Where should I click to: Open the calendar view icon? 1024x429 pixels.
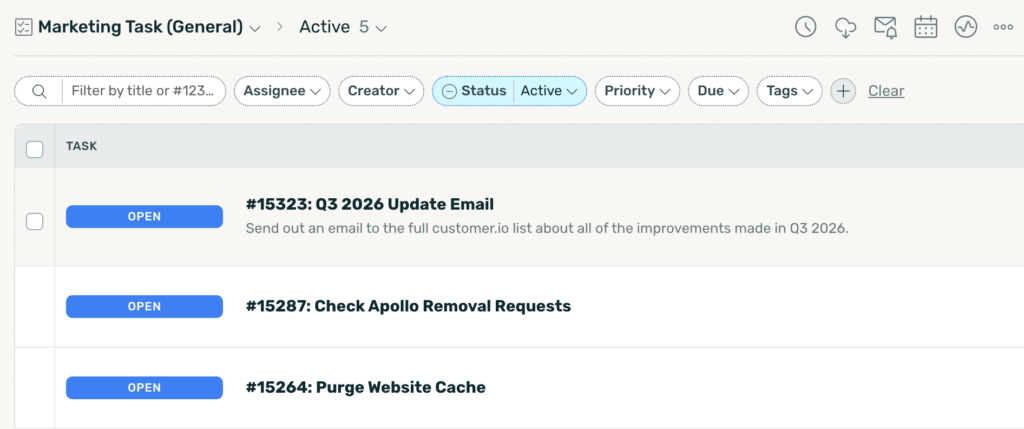[x=925, y=27]
